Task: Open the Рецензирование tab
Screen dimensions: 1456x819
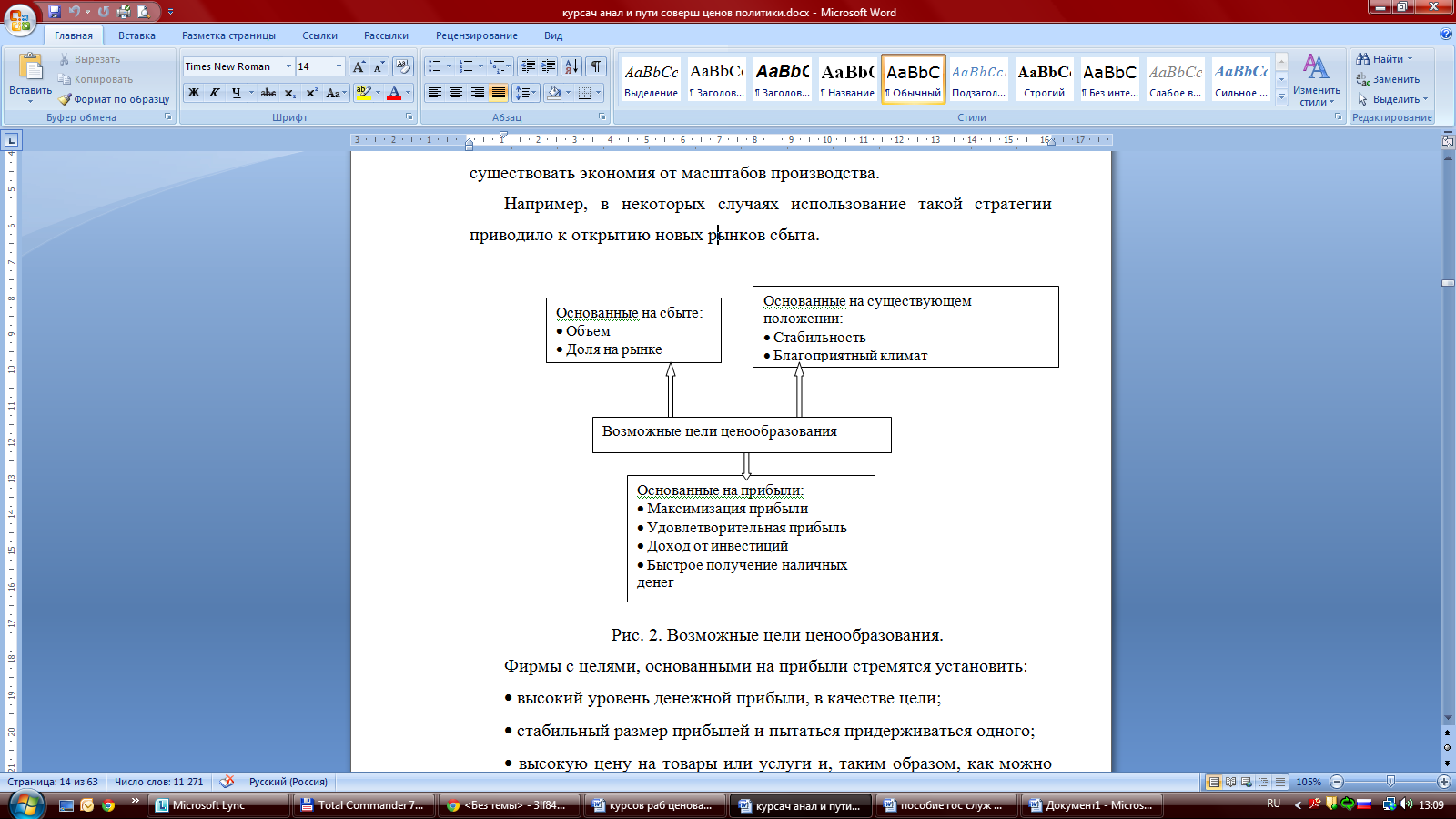Action: click(x=476, y=35)
